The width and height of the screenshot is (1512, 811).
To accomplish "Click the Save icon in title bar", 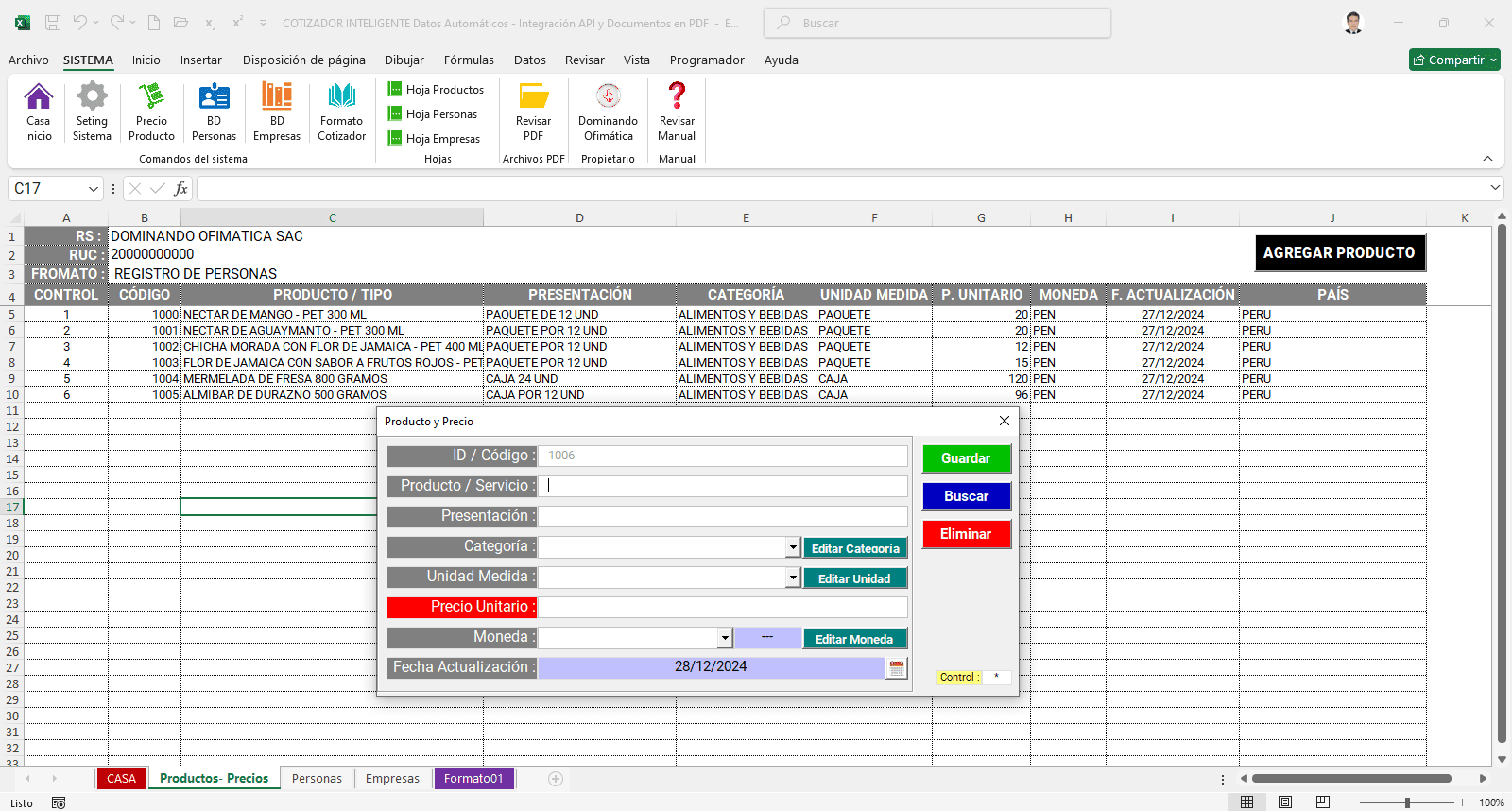I will pos(53,23).
